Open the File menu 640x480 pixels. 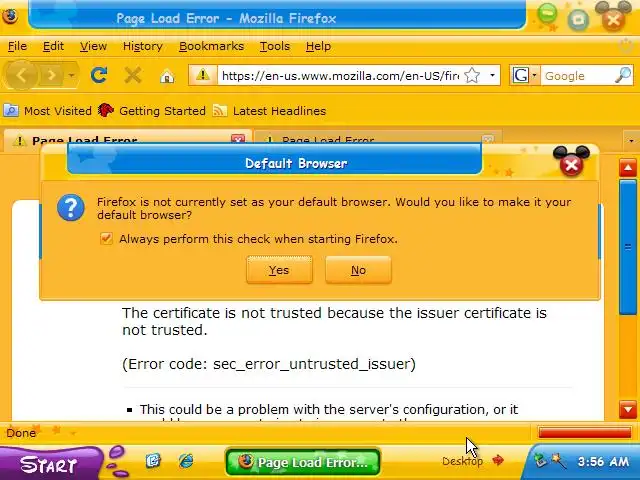(17, 46)
